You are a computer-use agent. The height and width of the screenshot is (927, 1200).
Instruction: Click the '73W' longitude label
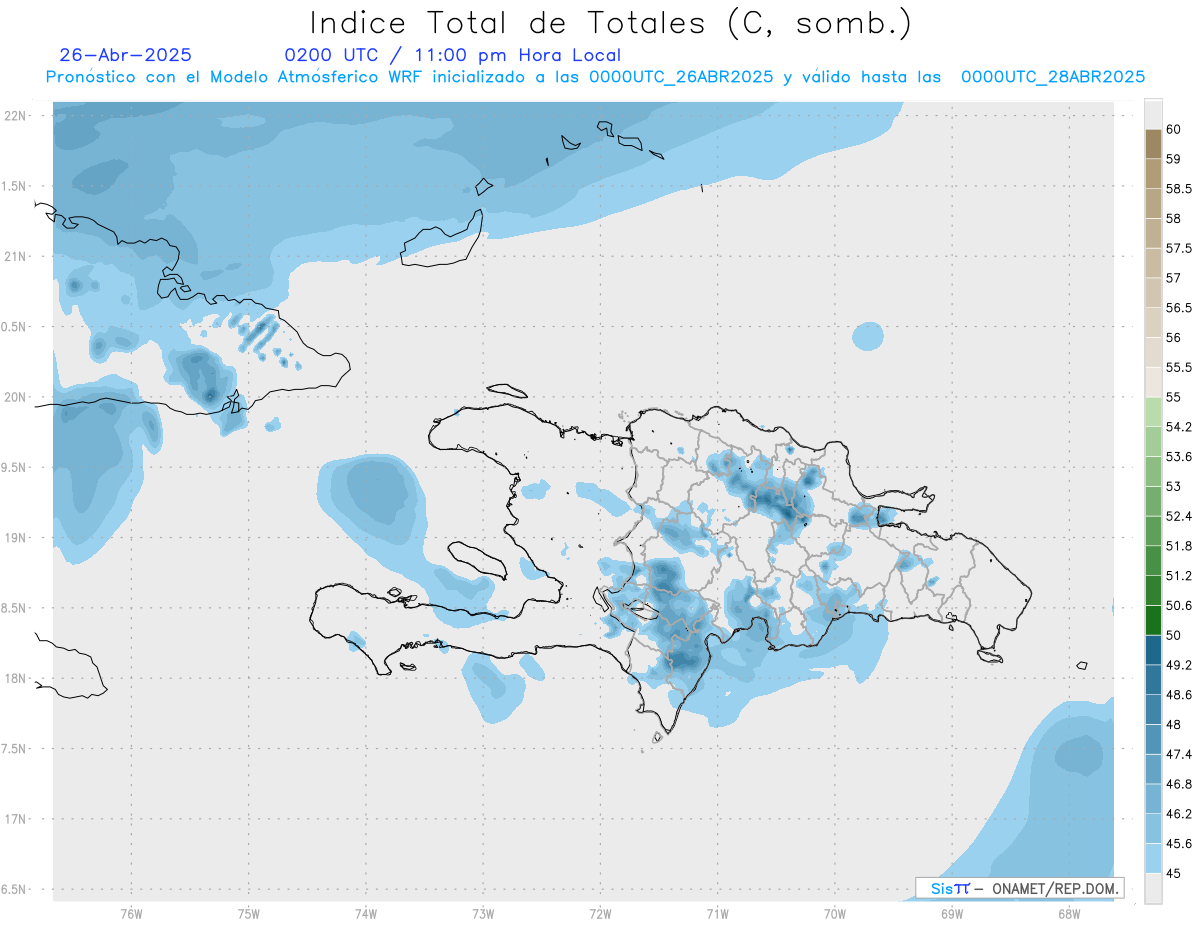(x=483, y=914)
